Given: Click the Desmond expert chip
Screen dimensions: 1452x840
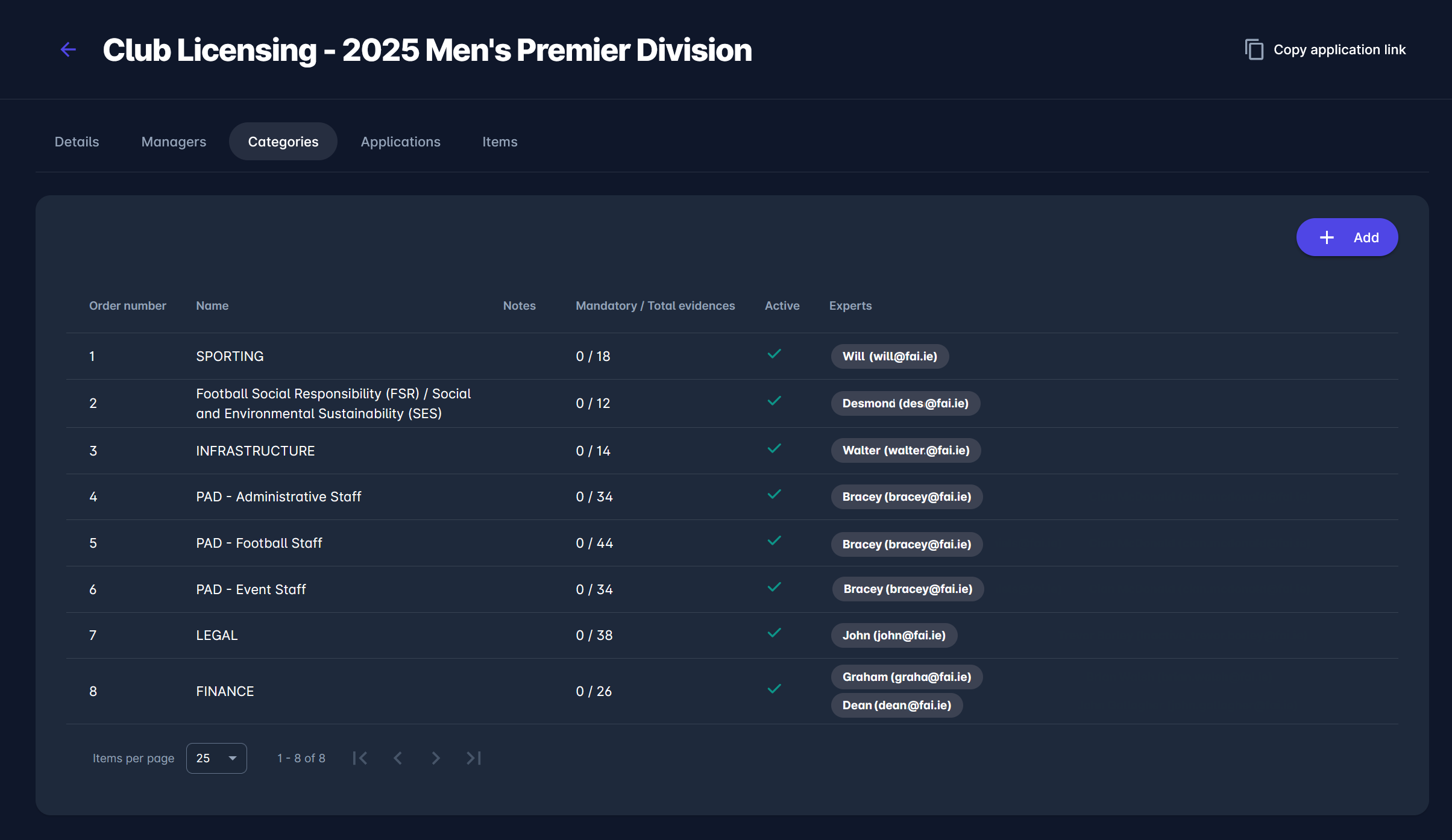Looking at the screenshot, I should pos(905,403).
